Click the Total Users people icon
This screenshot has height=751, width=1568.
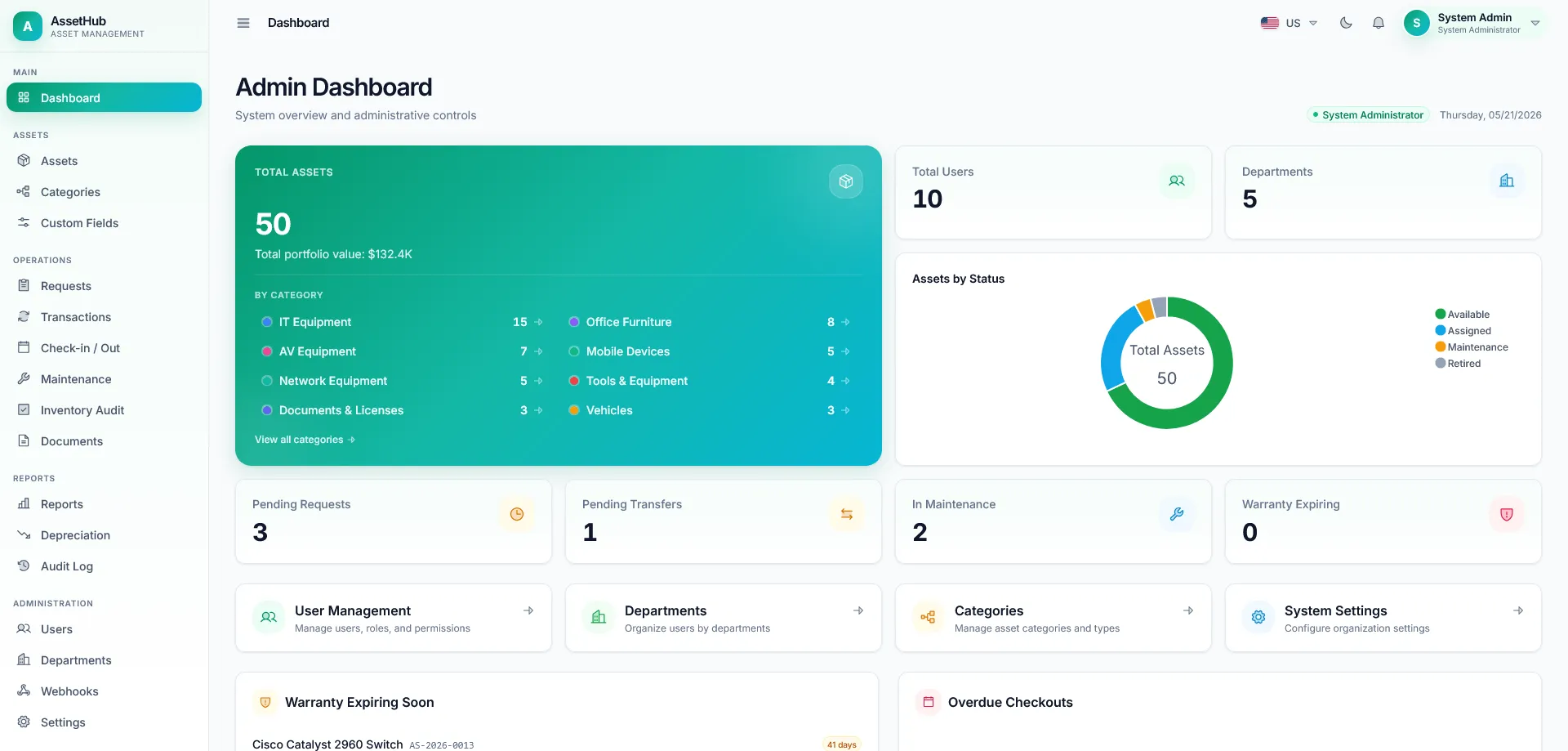(1177, 181)
